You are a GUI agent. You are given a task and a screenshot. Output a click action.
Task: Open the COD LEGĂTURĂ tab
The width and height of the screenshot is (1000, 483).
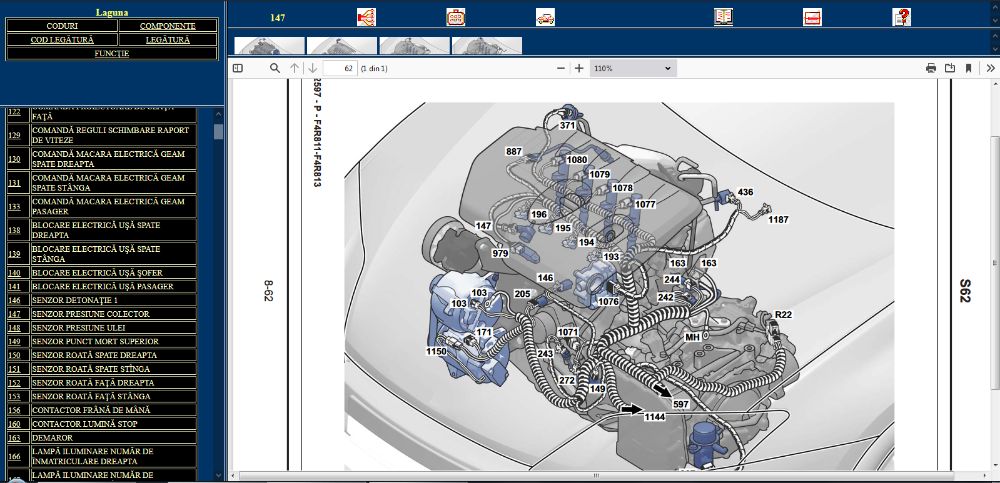pyautogui.click(x=62, y=40)
